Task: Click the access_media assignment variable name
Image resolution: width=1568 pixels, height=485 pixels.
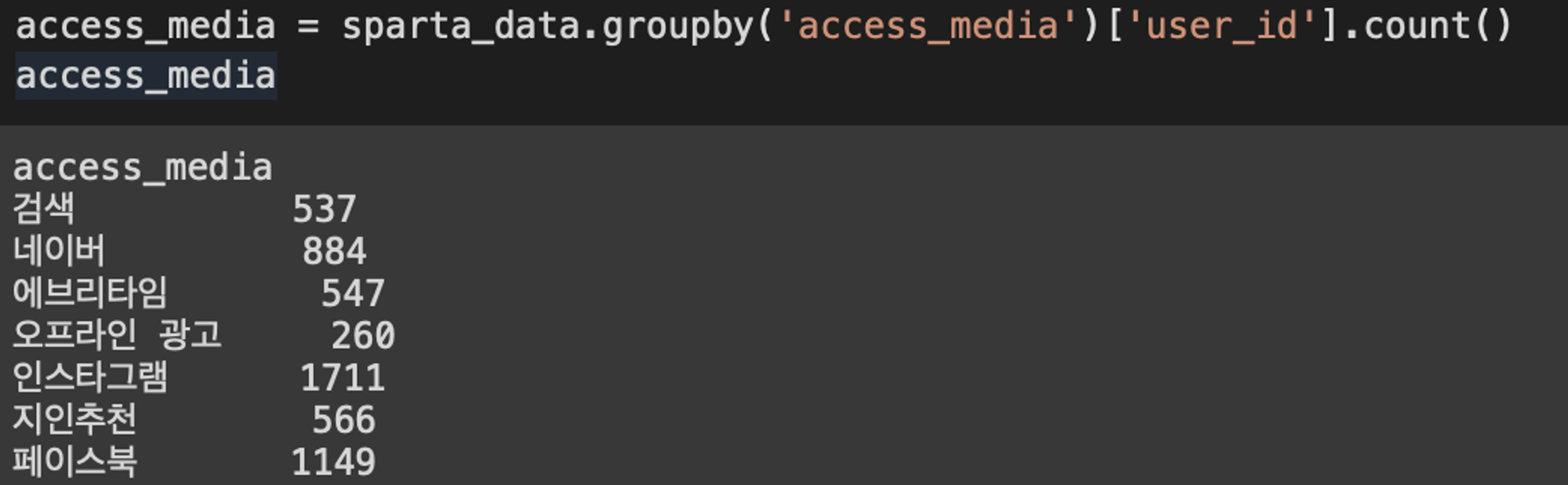Action: [x=146, y=26]
